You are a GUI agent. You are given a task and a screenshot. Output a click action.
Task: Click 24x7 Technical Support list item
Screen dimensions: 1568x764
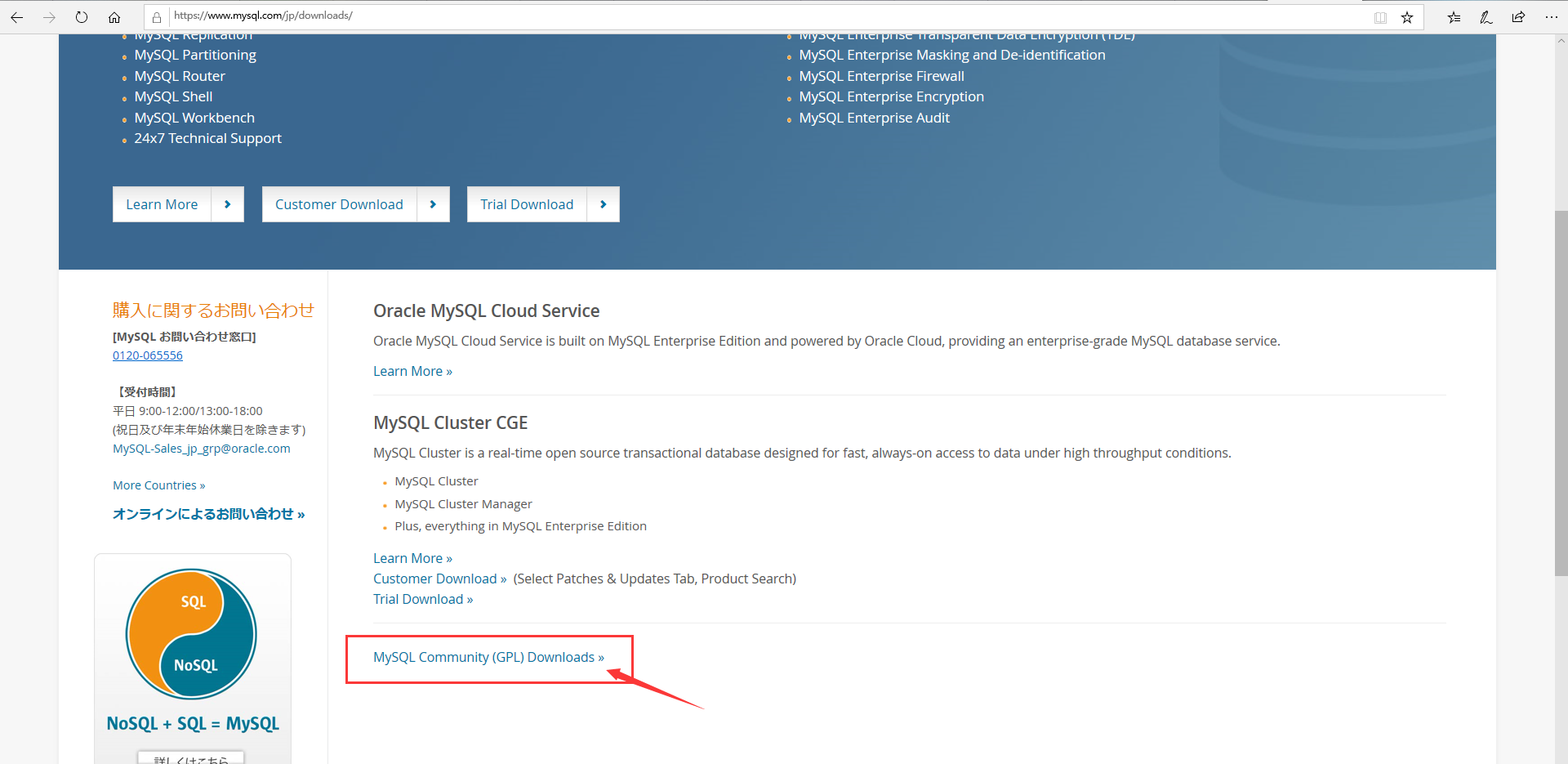208,138
